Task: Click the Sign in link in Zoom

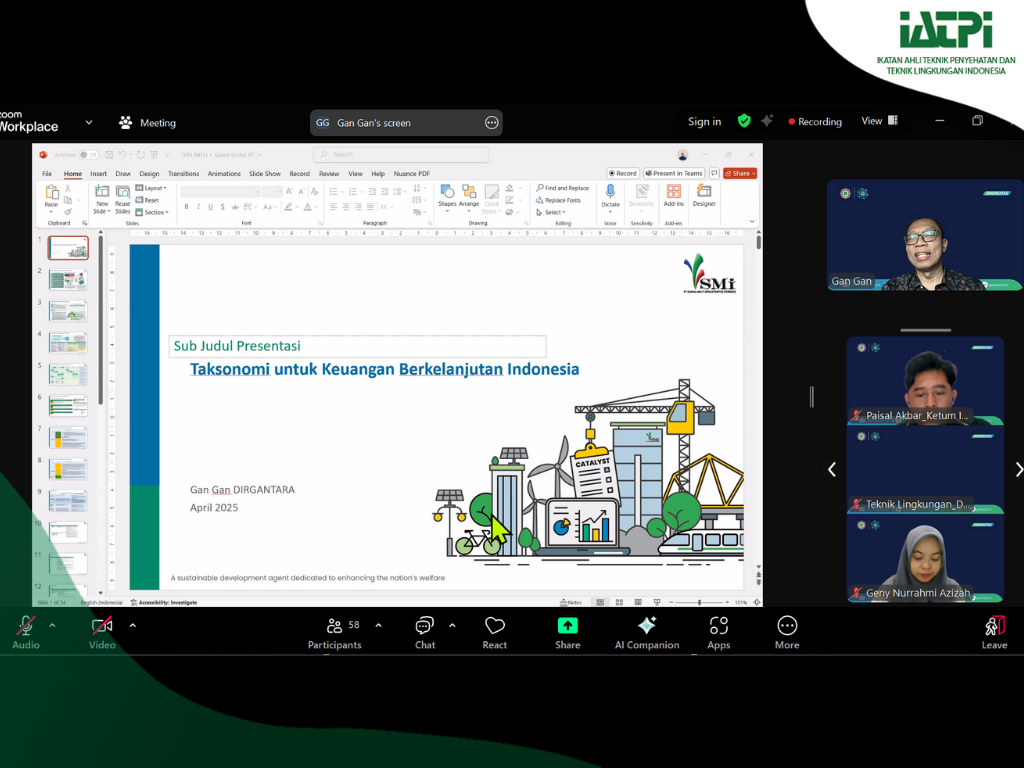Action: point(704,121)
